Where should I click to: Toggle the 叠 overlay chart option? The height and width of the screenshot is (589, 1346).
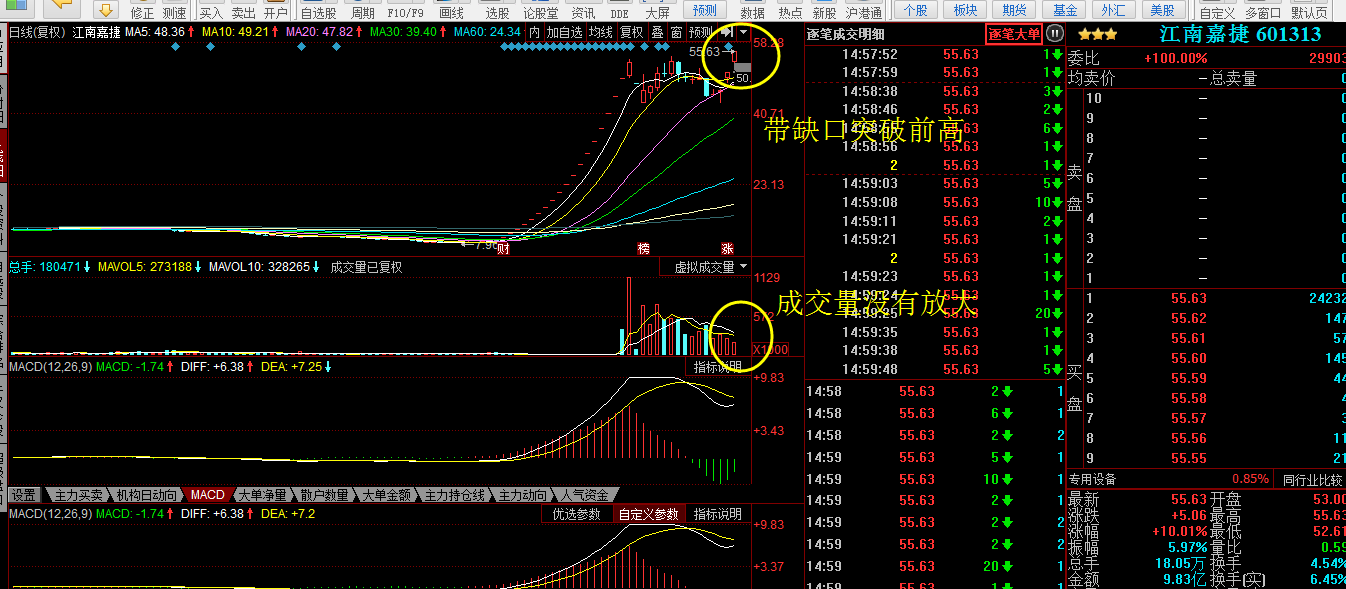[x=657, y=32]
